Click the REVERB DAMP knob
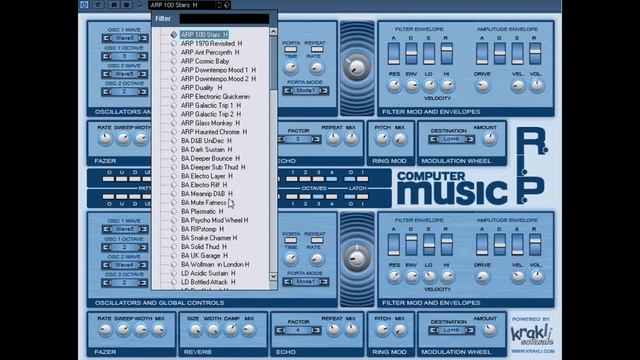The height and width of the screenshot is (360, 640). click(x=231, y=330)
